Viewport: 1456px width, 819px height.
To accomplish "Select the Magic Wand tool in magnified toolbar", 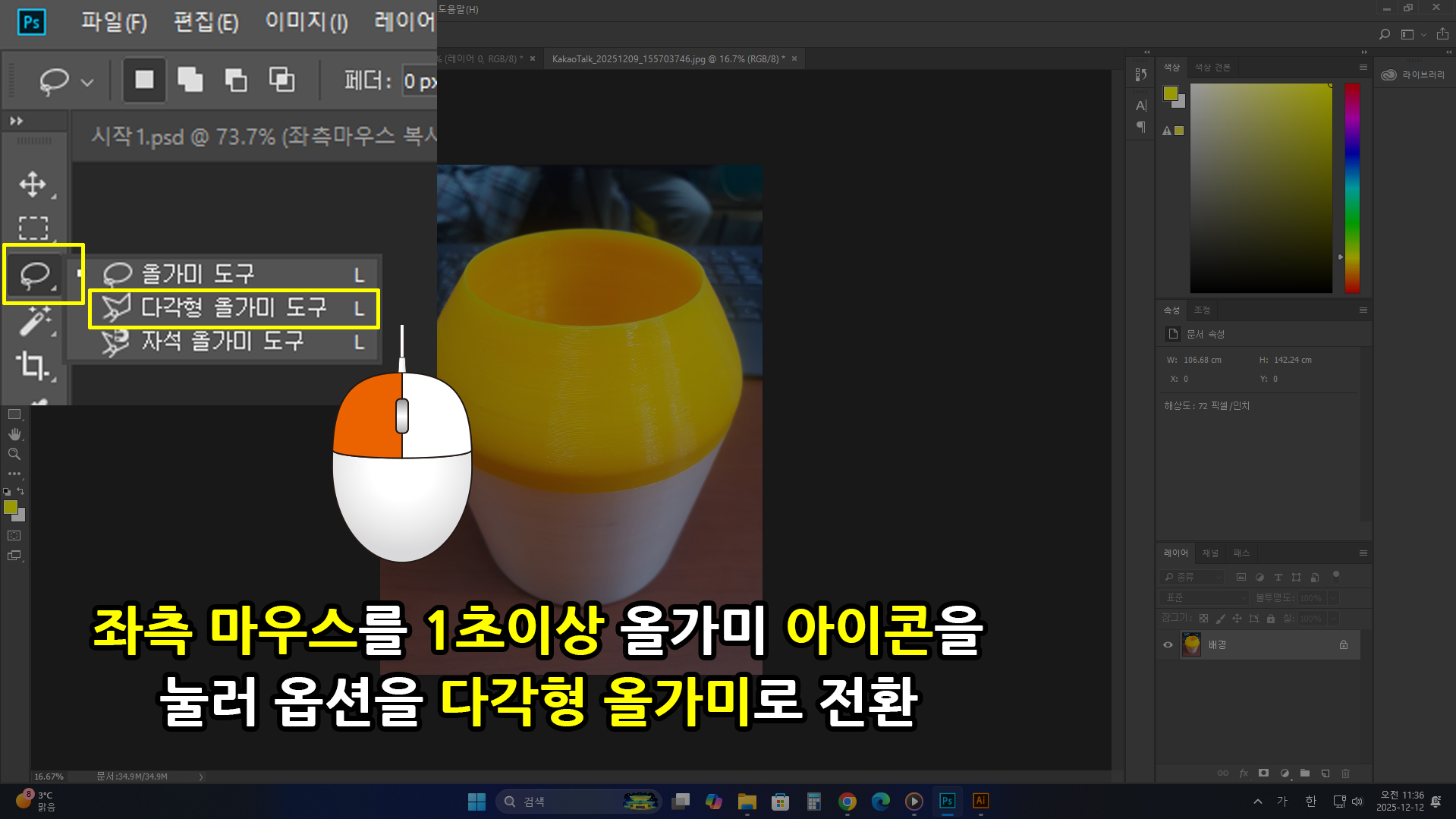I will click(x=34, y=320).
